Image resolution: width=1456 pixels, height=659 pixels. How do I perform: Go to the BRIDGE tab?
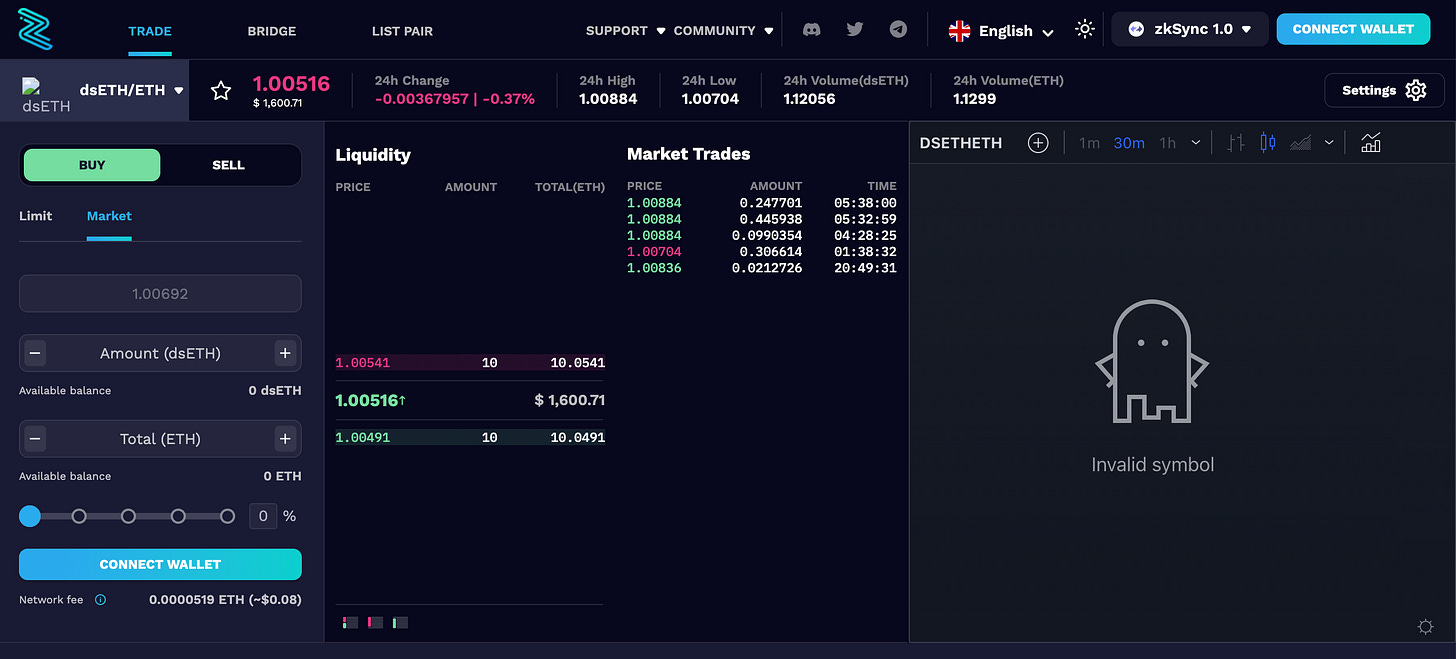pyautogui.click(x=272, y=30)
